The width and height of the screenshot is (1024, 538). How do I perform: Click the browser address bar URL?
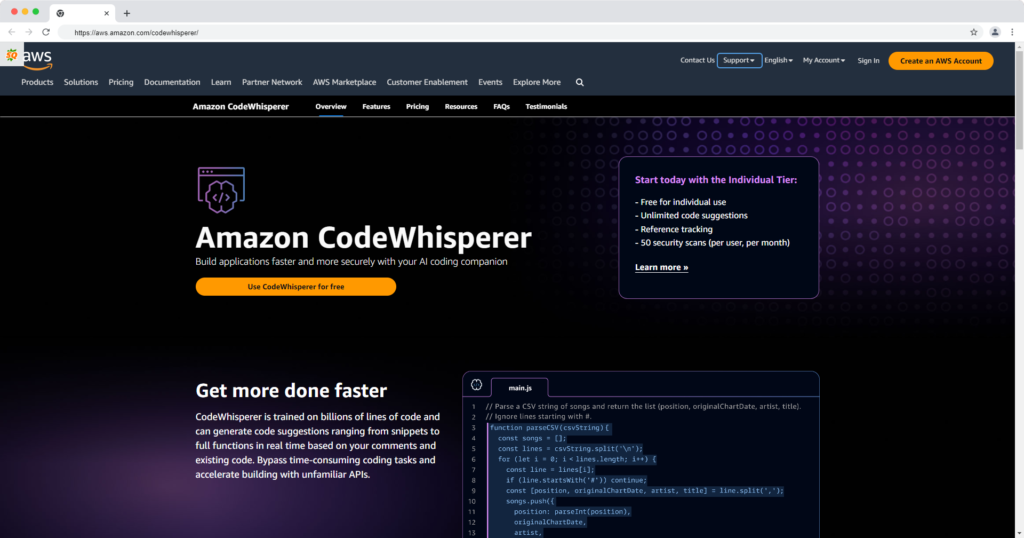136,33
